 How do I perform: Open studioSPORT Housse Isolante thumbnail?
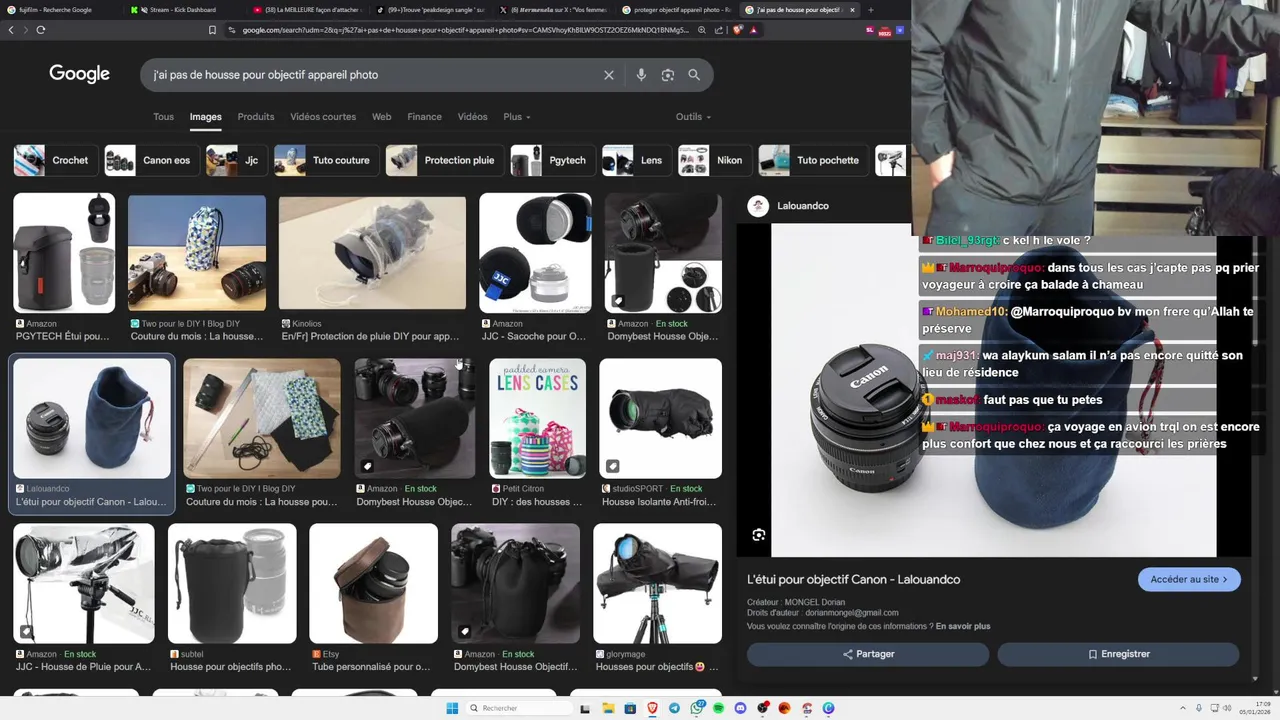(660, 418)
